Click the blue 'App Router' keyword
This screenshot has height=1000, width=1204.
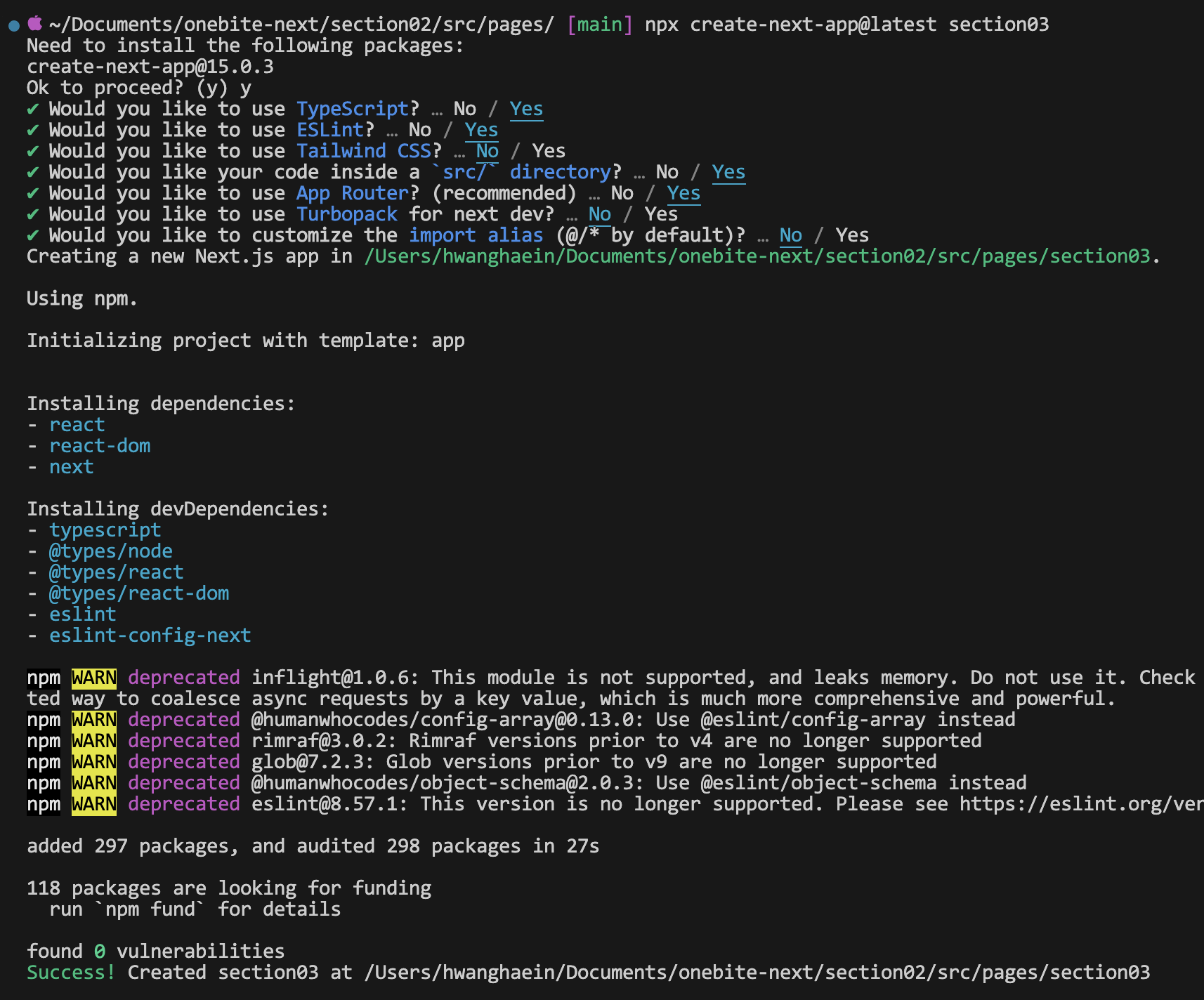tap(353, 194)
